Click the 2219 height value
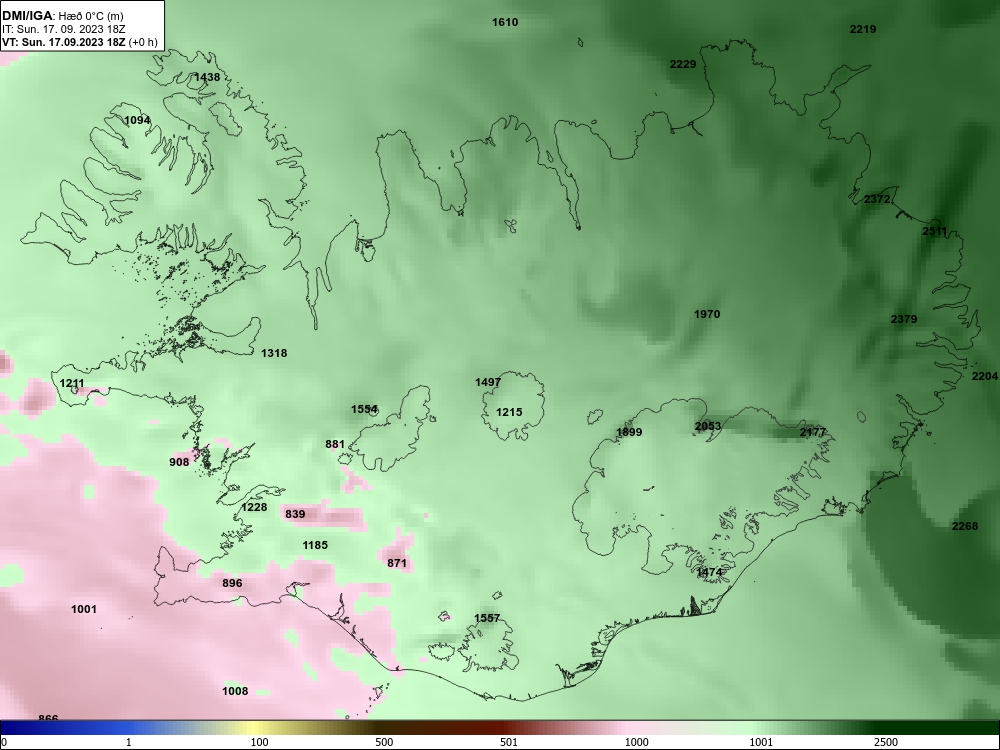This screenshot has width=1000, height=750. 863,29
